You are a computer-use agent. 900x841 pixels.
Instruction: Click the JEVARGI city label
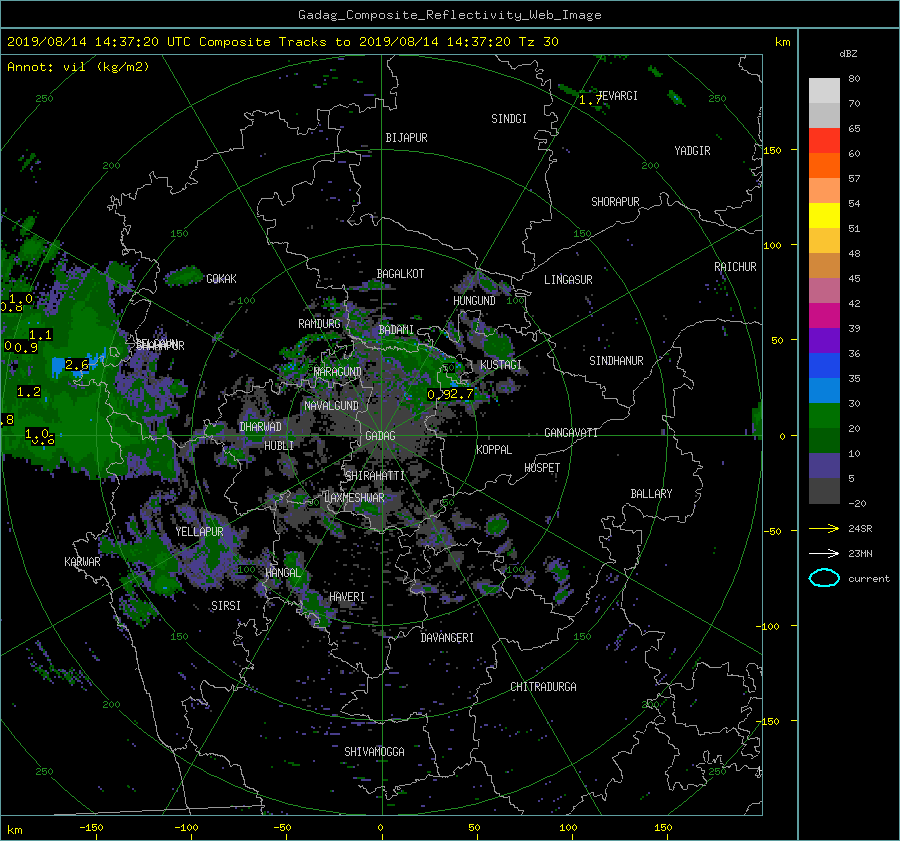coord(618,96)
